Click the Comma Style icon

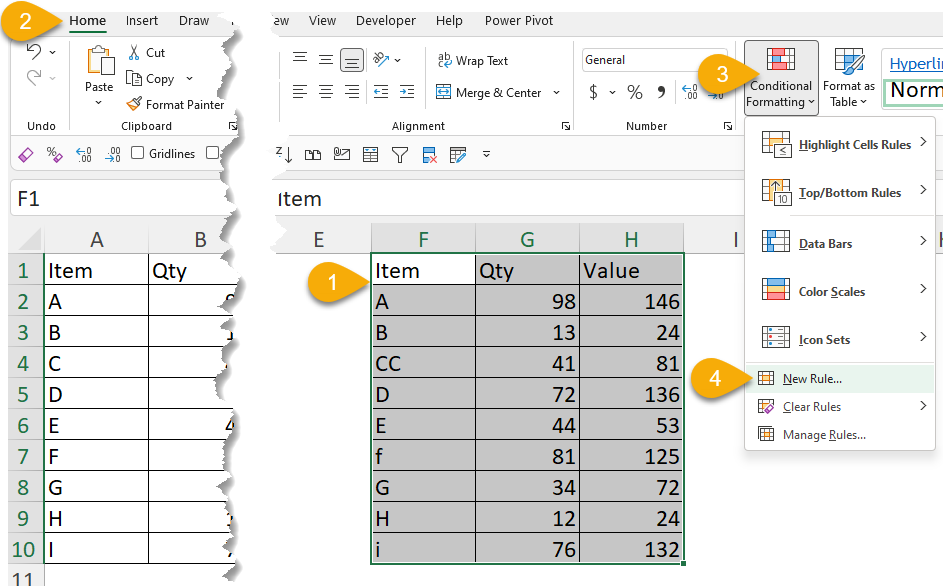[x=661, y=92]
